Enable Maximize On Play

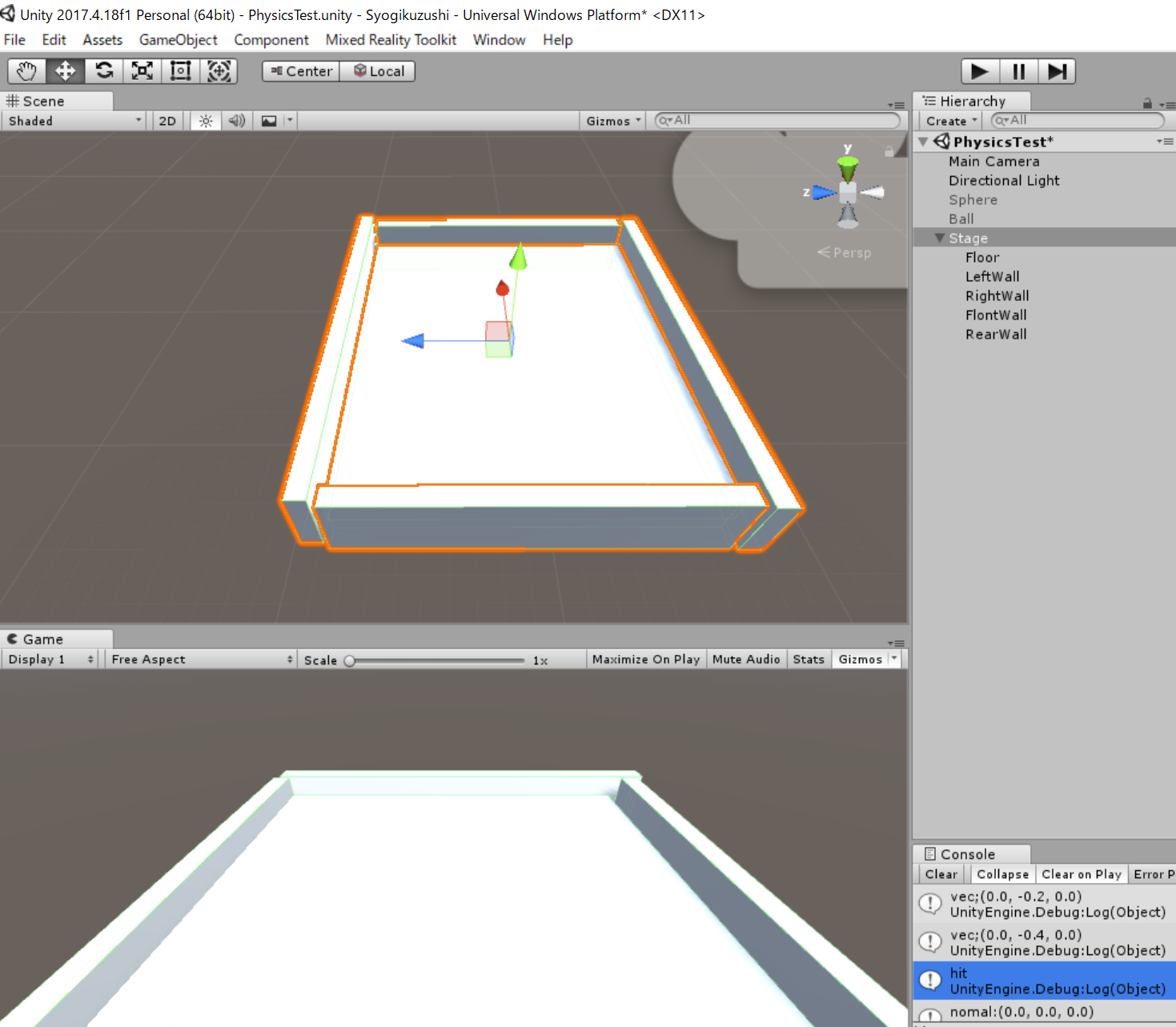645,658
